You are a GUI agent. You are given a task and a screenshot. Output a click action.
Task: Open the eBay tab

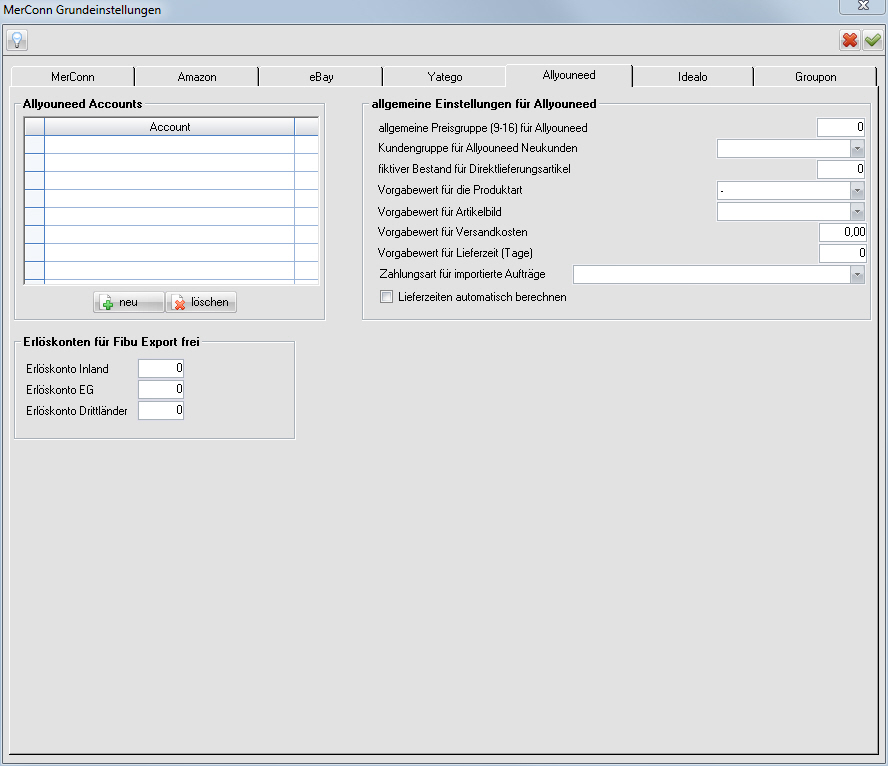click(321, 76)
